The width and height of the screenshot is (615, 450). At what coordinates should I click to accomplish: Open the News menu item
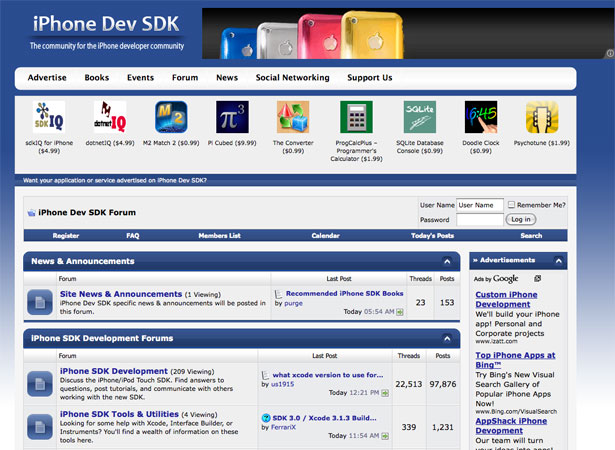coord(227,78)
